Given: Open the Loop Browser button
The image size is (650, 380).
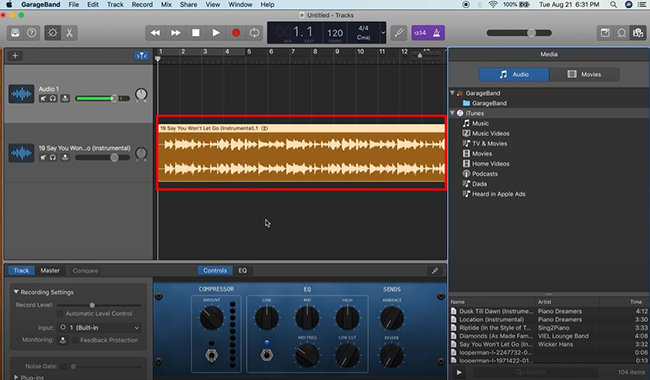Looking at the screenshot, I should [621, 33].
